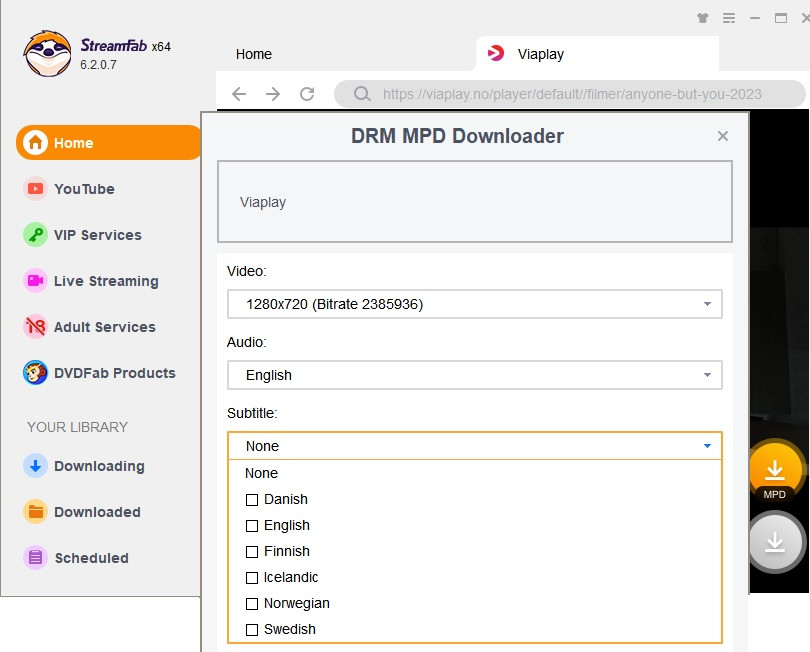Open DVDFab Products in sidebar
Screen dimensions: 810x652
(x=114, y=373)
